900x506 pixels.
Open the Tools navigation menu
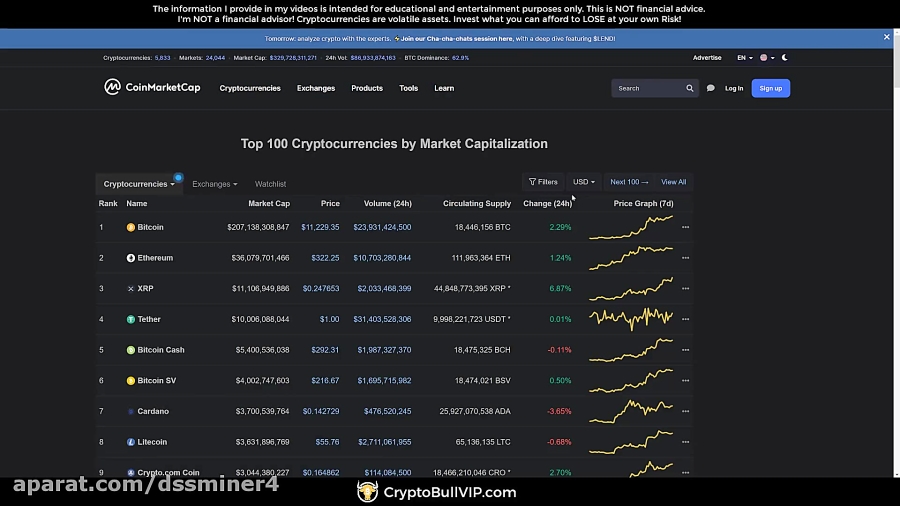pos(409,88)
